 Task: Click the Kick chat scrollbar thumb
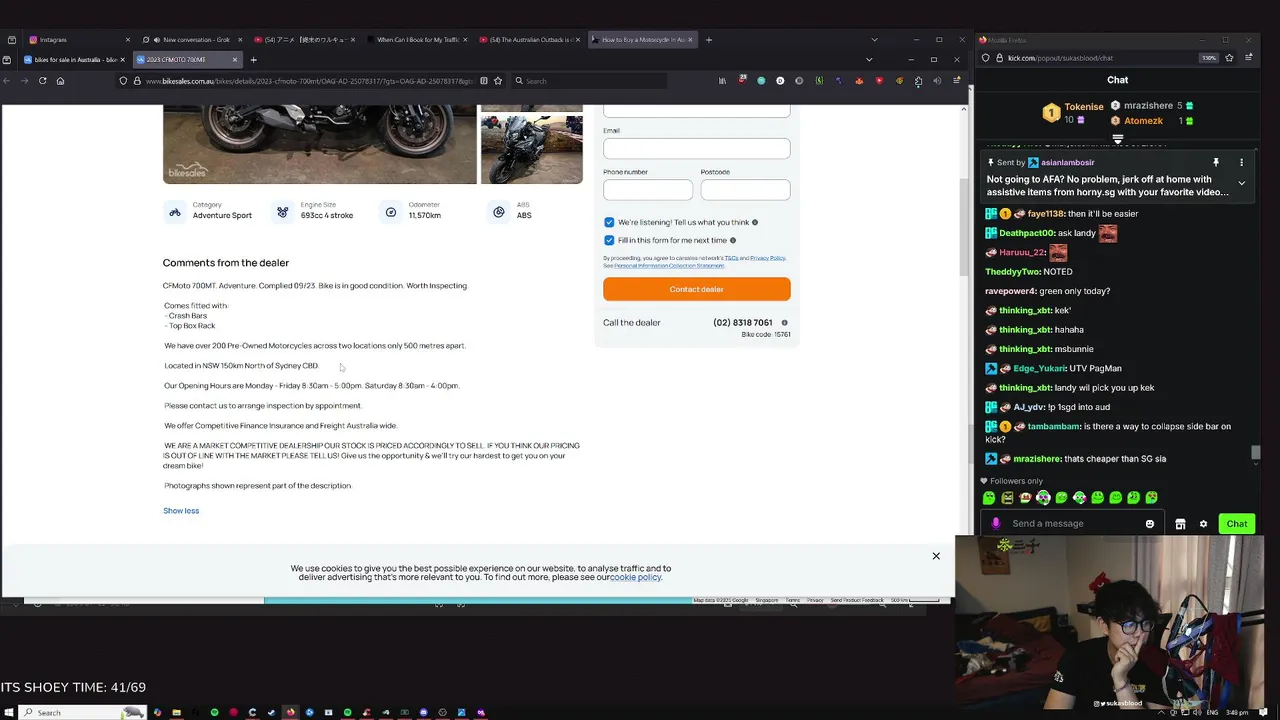tap(1256, 454)
